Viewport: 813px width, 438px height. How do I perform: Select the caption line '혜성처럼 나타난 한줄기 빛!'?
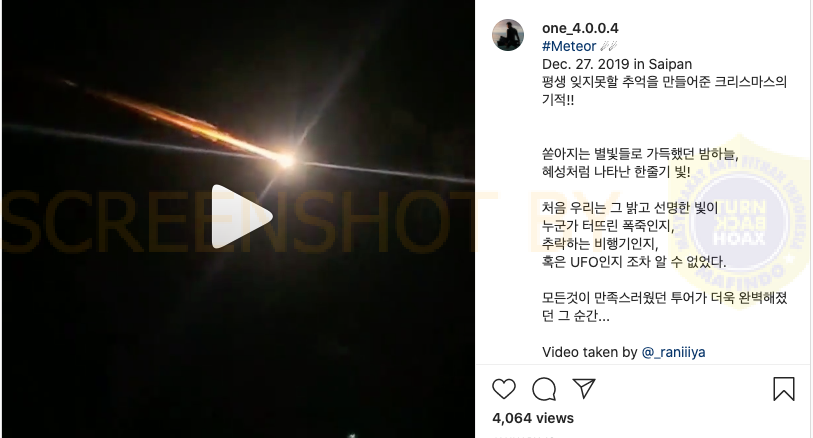(x=616, y=172)
